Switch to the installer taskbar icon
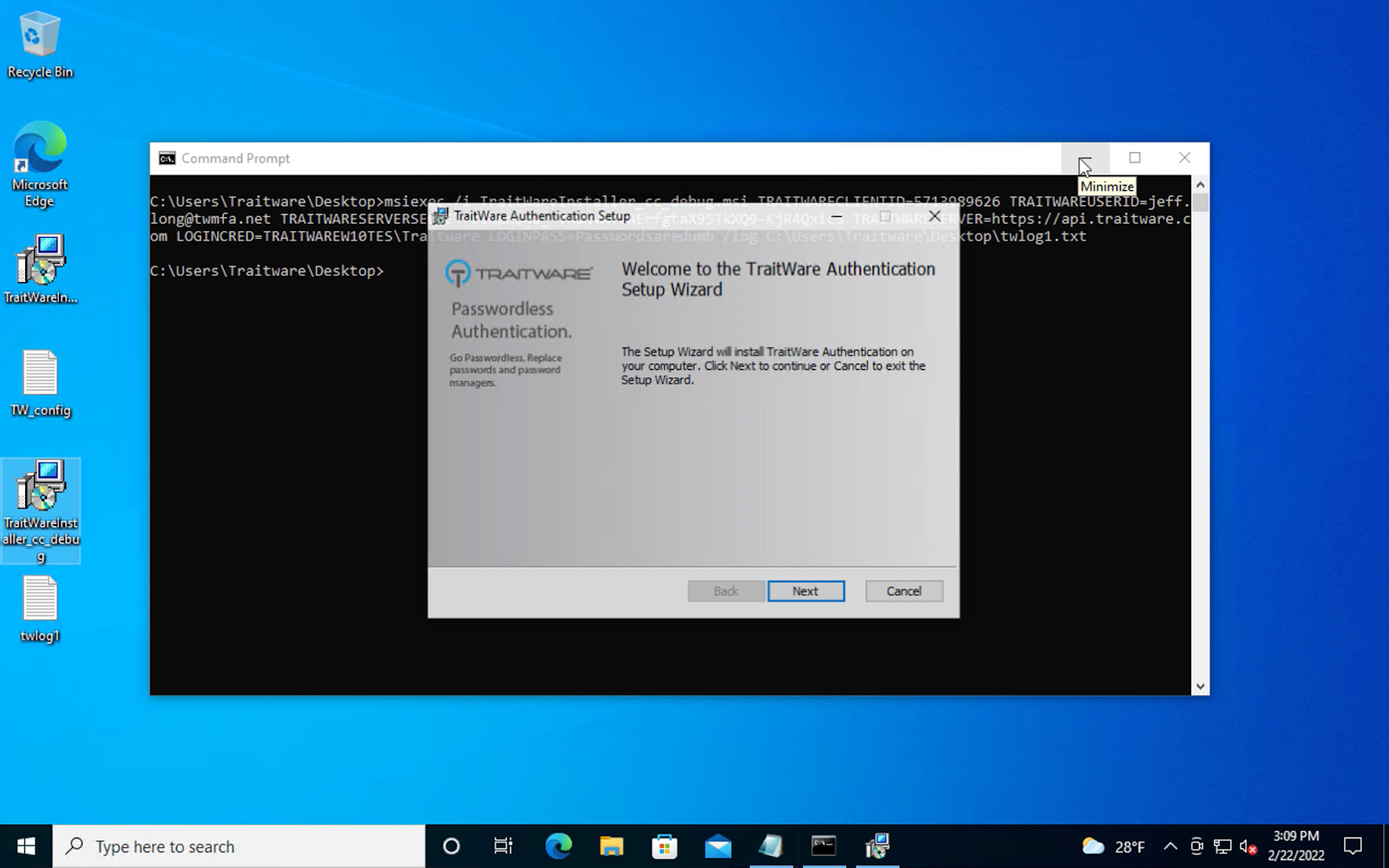1389x868 pixels. tap(878, 846)
